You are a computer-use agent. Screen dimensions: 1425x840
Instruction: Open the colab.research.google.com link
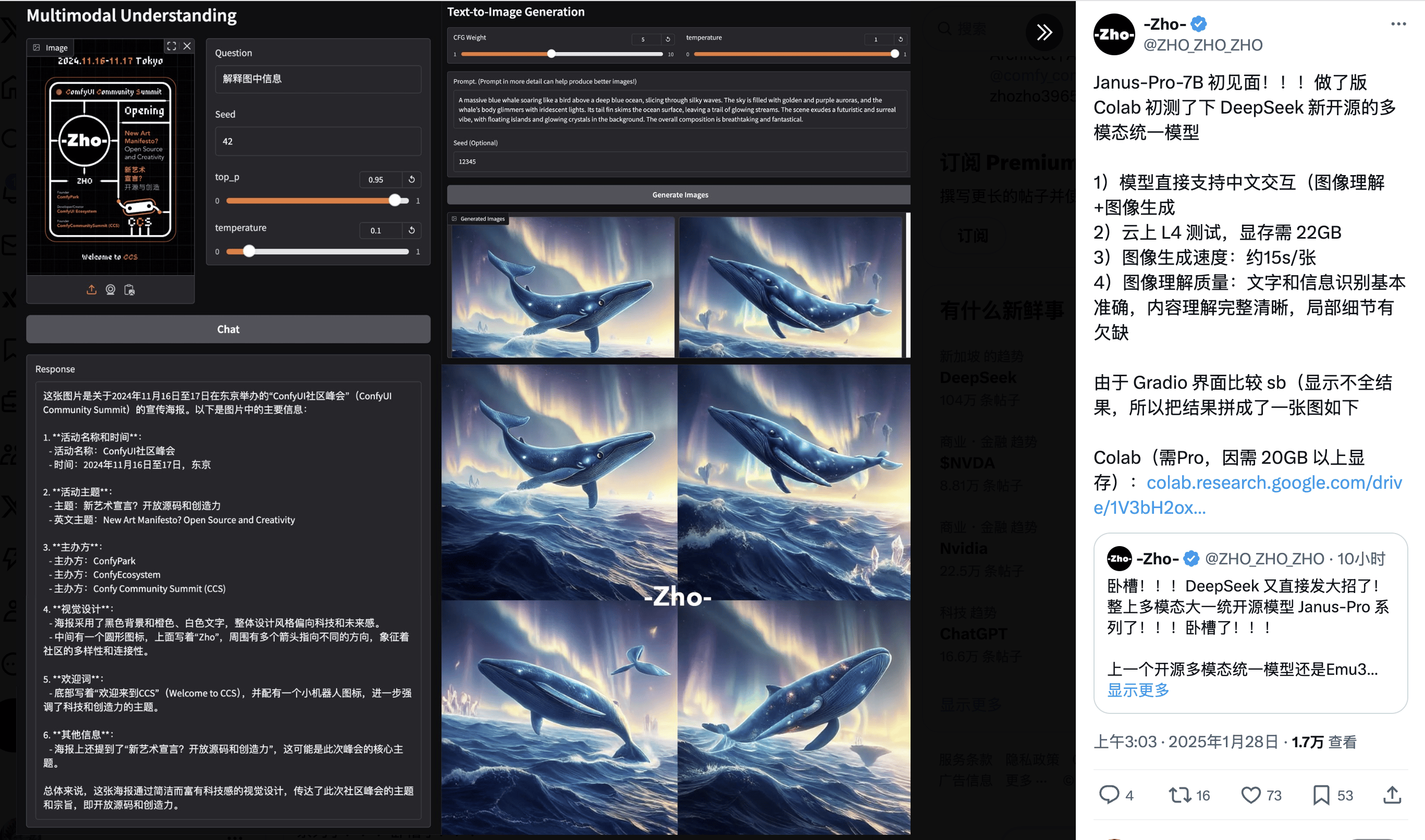(1274, 482)
